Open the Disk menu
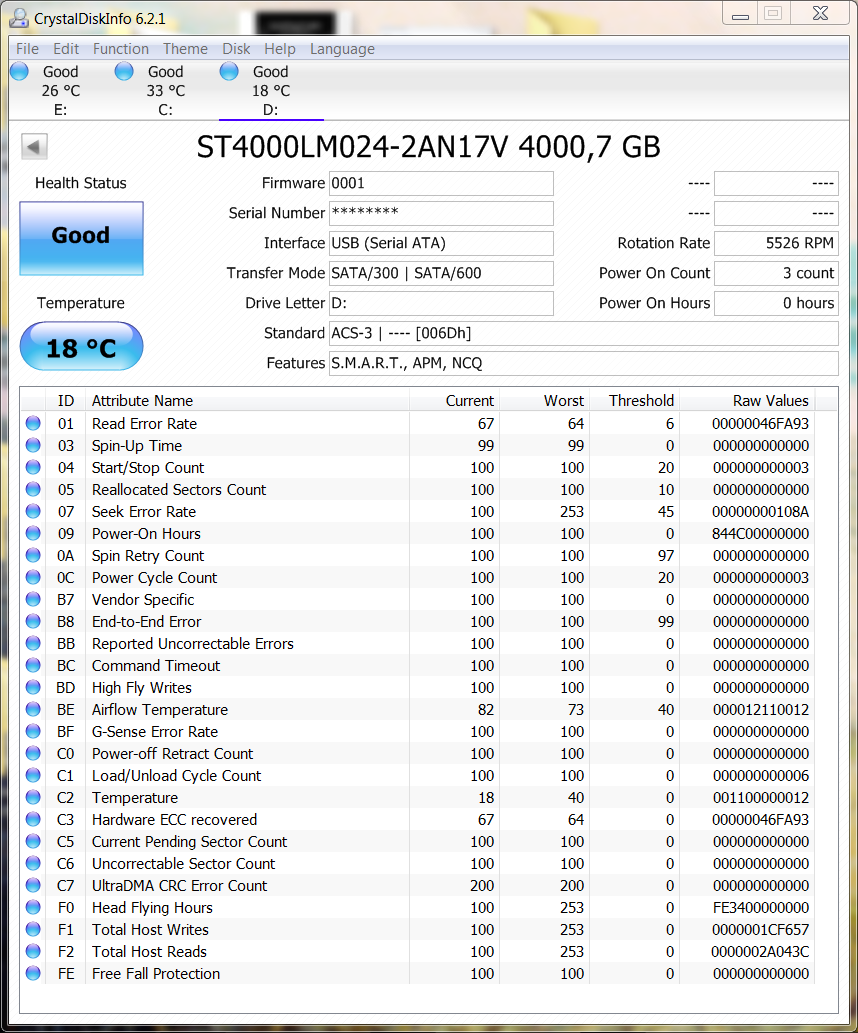 (236, 49)
